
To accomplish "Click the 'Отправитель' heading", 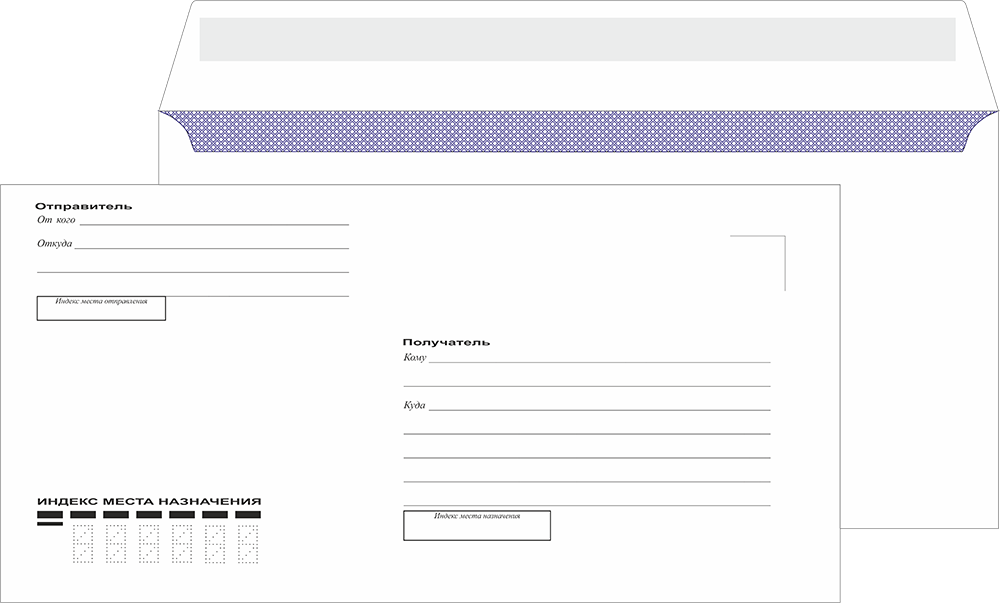I will tap(84, 206).
